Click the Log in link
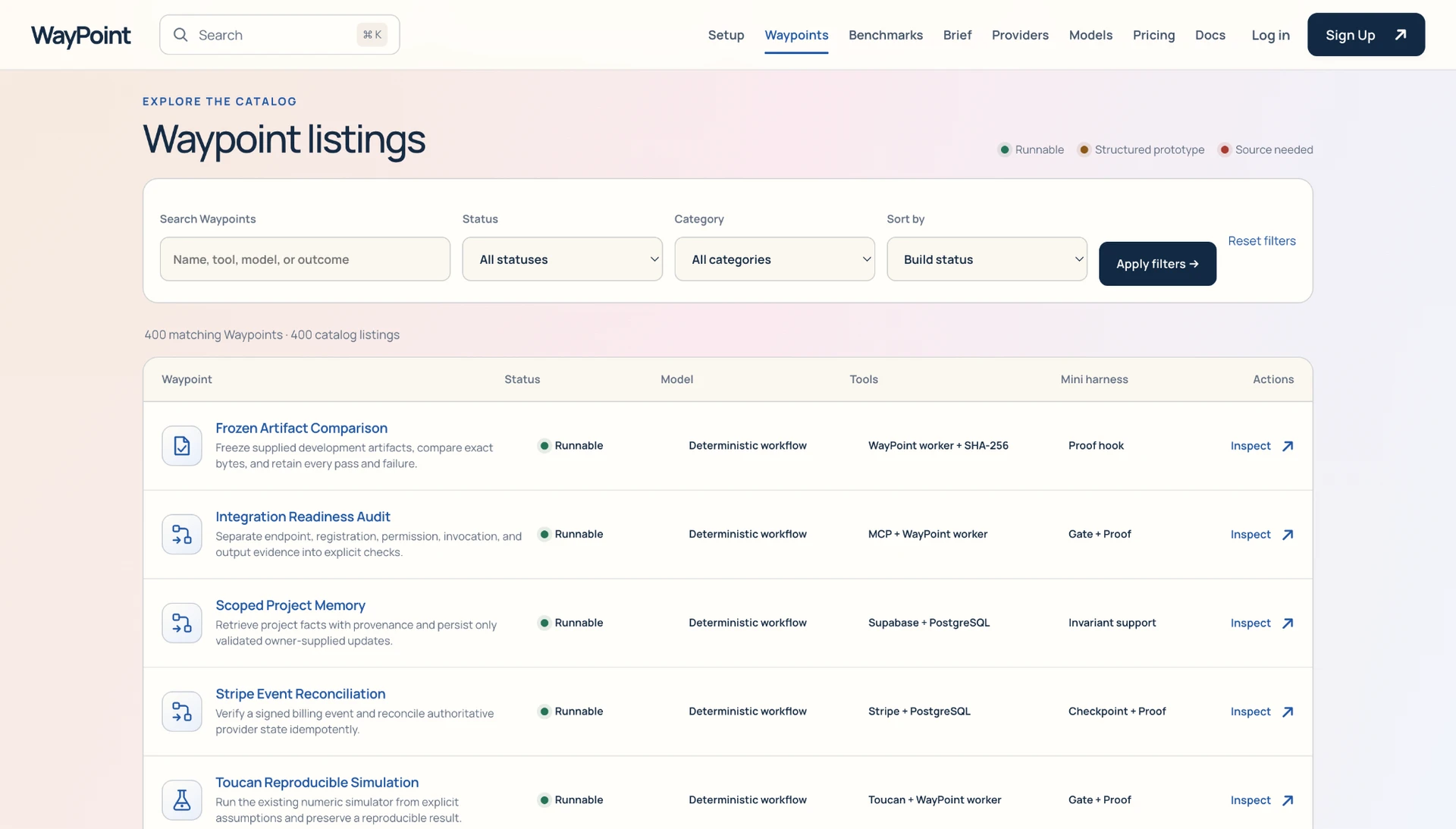1456x829 pixels. 1270,35
